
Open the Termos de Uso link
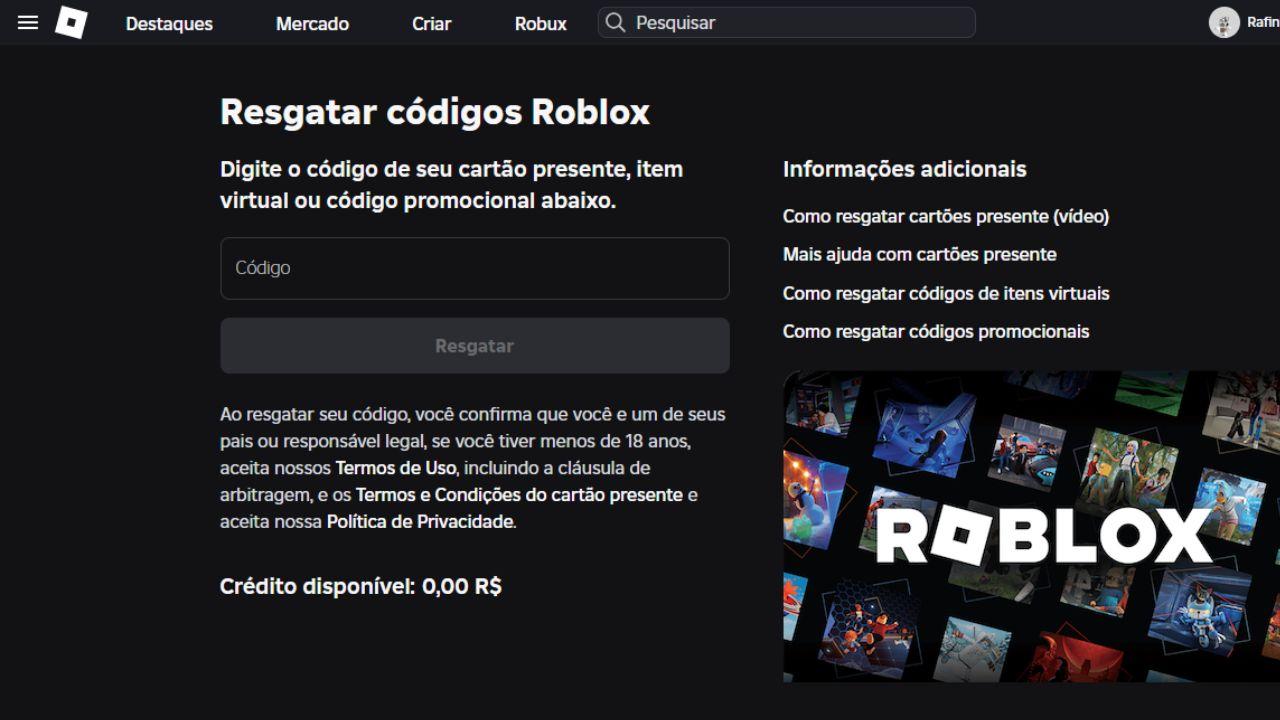click(396, 468)
